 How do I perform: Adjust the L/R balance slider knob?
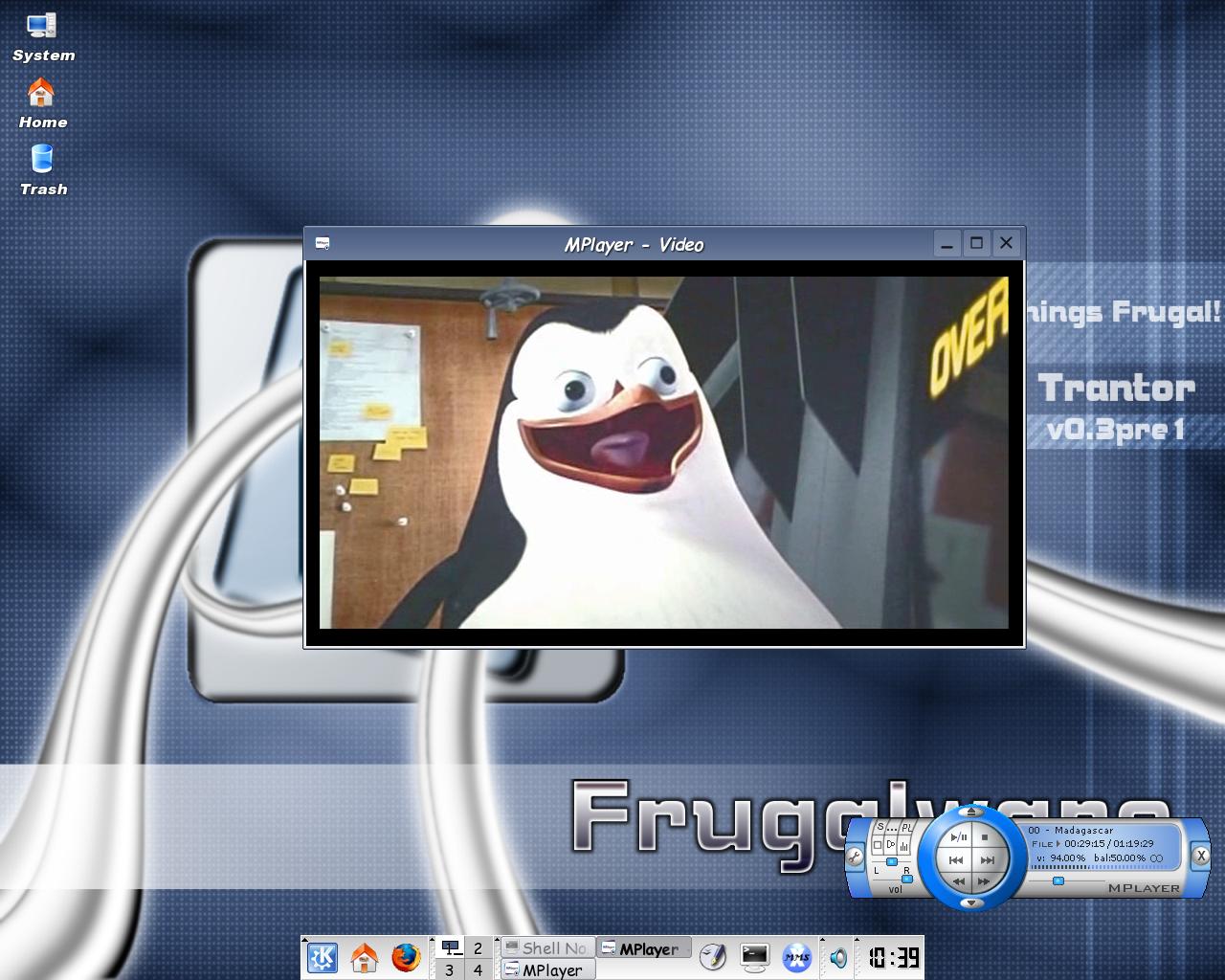tap(892, 861)
